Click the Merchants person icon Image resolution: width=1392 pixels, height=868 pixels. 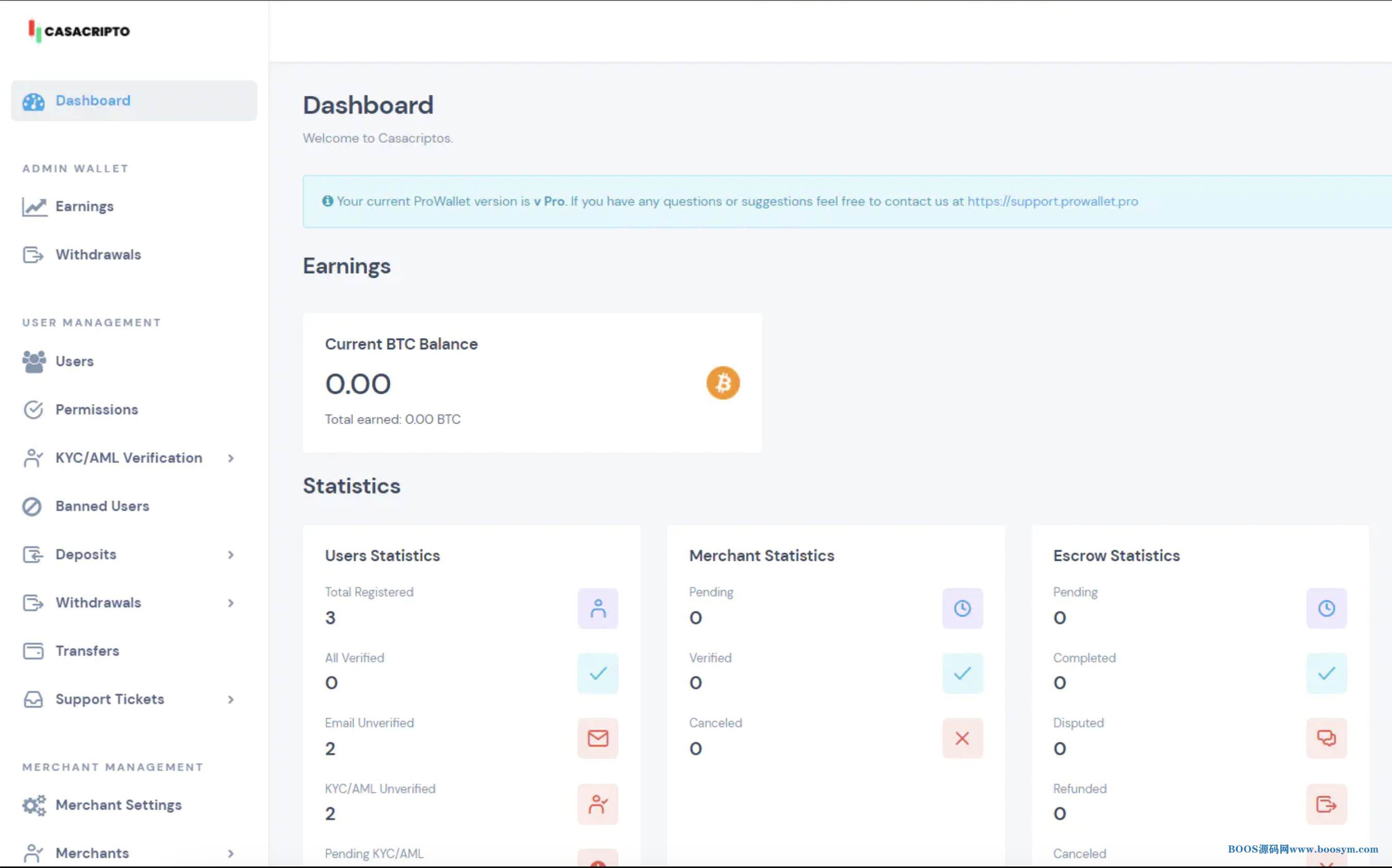click(34, 854)
